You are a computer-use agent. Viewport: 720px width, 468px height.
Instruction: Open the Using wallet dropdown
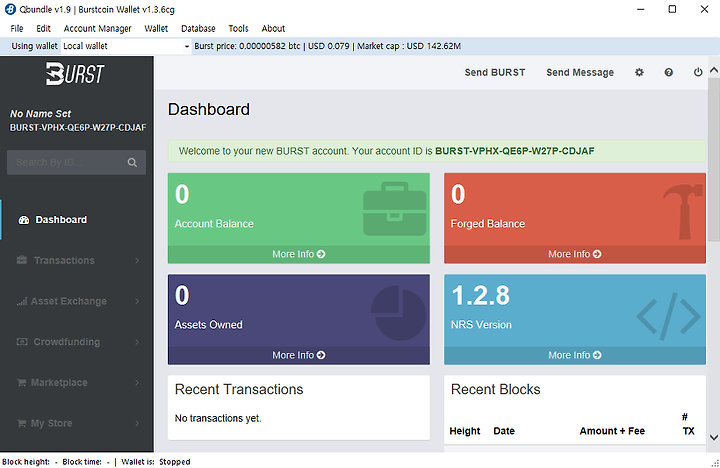point(126,46)
